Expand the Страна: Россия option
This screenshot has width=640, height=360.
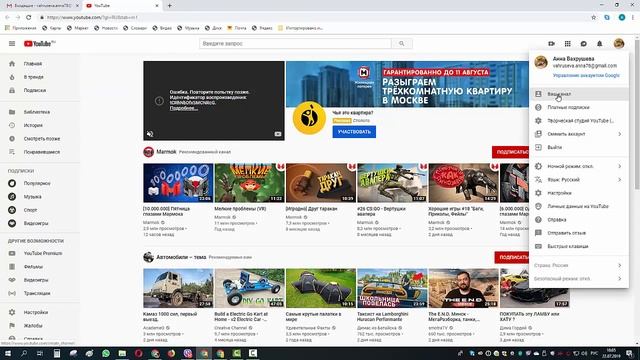coord(579,265)
